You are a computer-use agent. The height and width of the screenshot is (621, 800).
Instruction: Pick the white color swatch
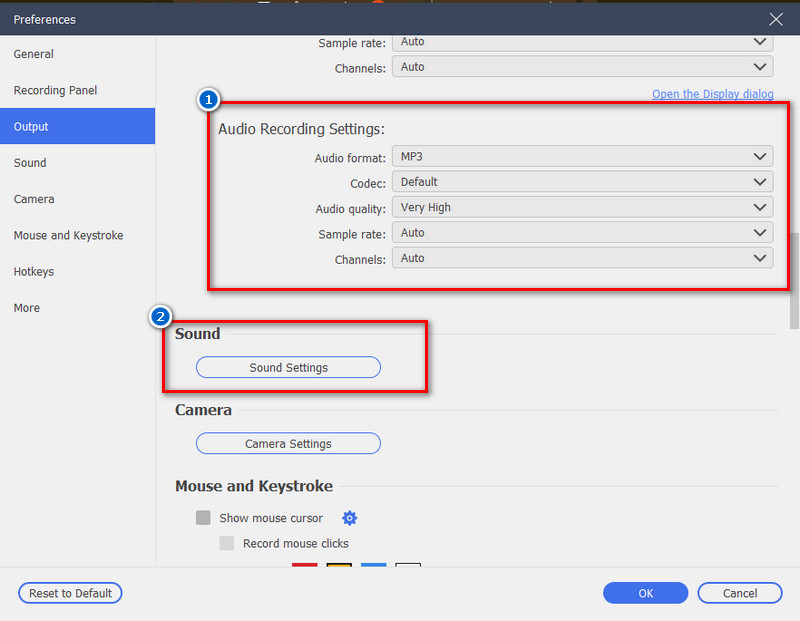click(408, 565)
